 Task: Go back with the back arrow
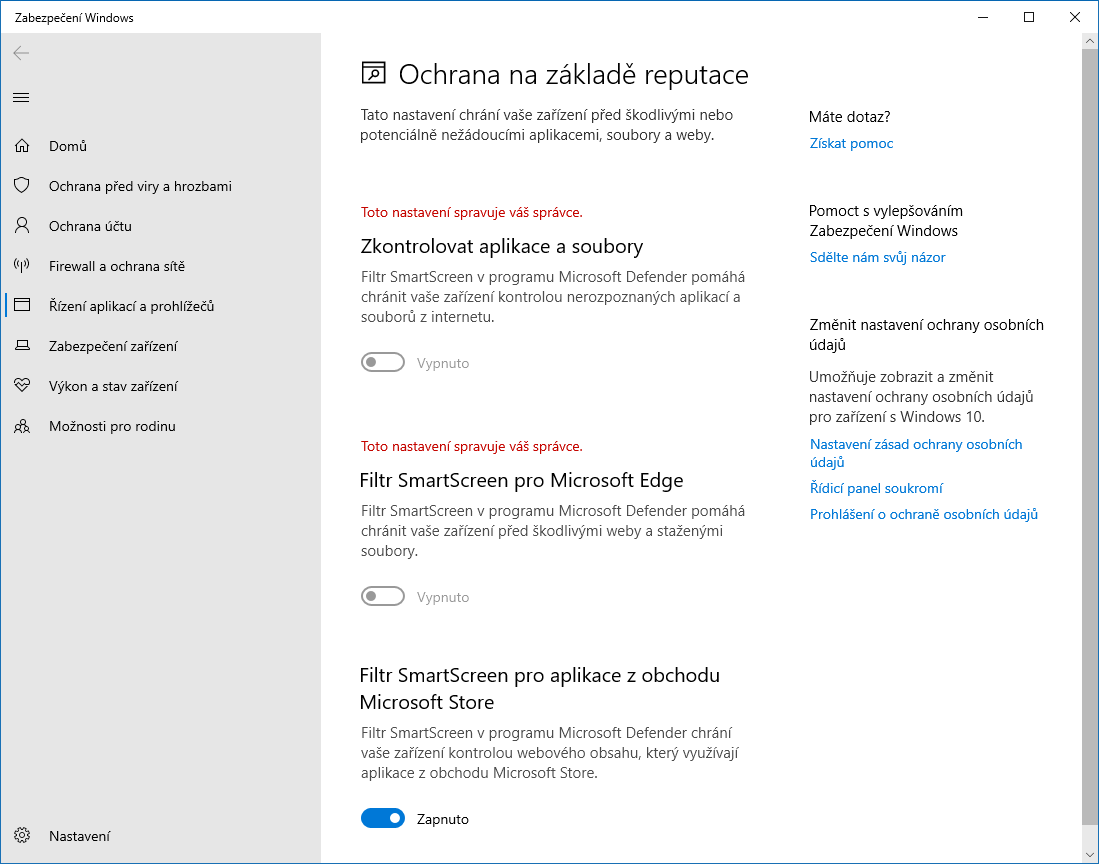21,53
